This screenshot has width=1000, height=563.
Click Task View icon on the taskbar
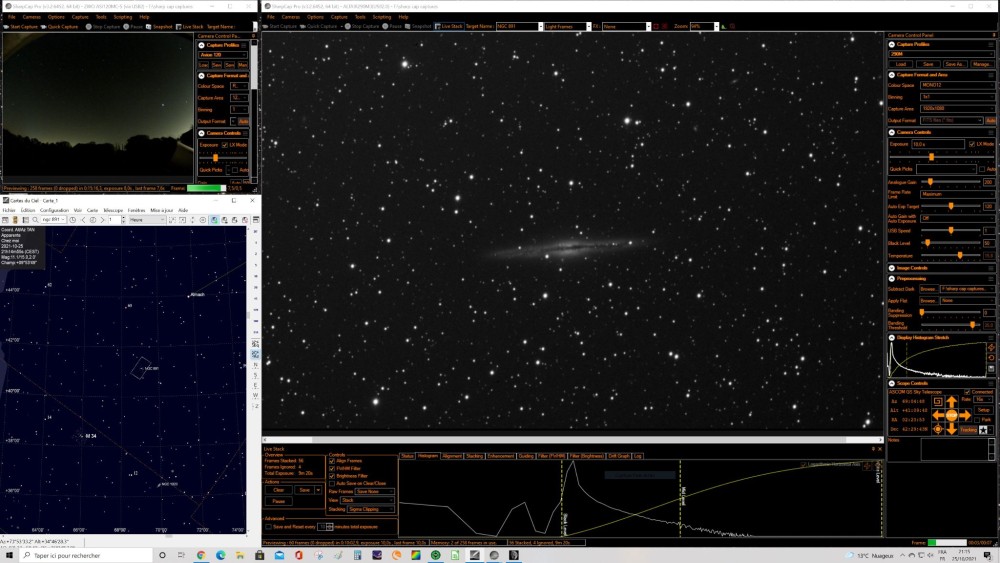point(181,555)
